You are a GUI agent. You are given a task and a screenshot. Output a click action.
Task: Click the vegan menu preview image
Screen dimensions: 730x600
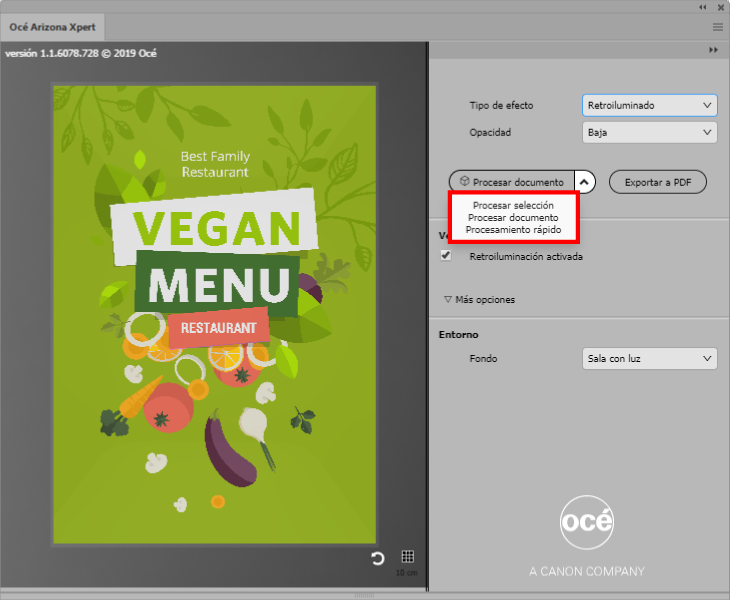coord(215,314)
